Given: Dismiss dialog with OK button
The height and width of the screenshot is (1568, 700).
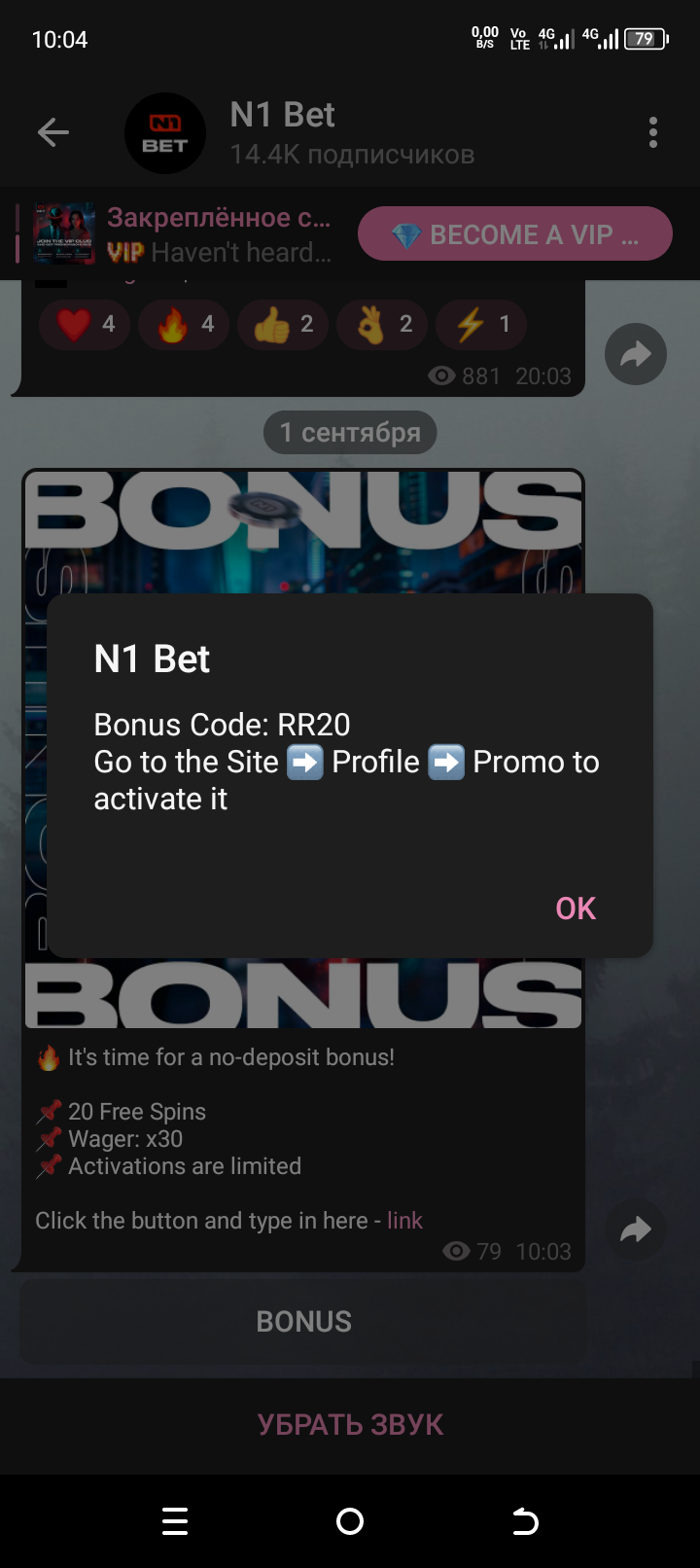Looking at the screenshot, I should click(576, 909).
